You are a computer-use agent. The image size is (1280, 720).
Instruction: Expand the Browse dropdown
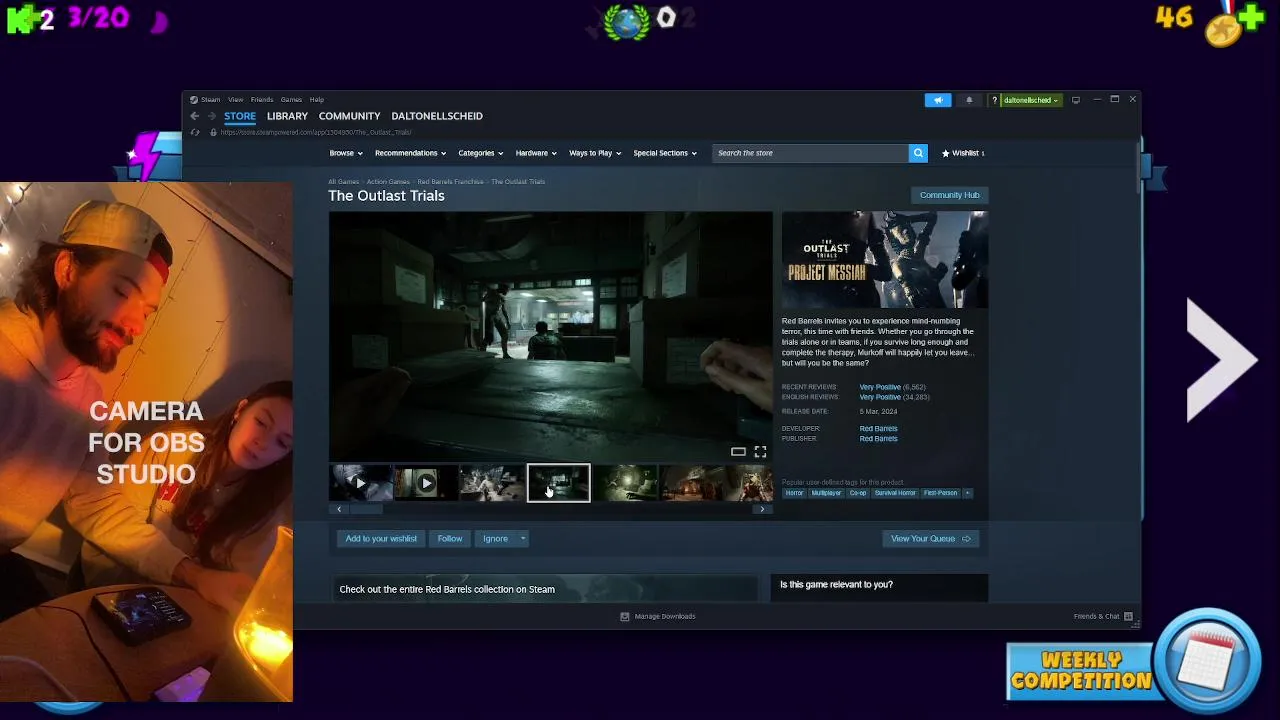click(346, 153)
